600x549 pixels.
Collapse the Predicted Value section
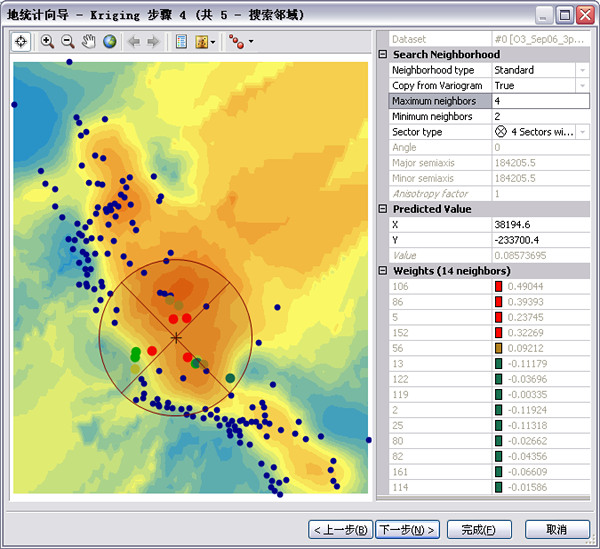383,209
